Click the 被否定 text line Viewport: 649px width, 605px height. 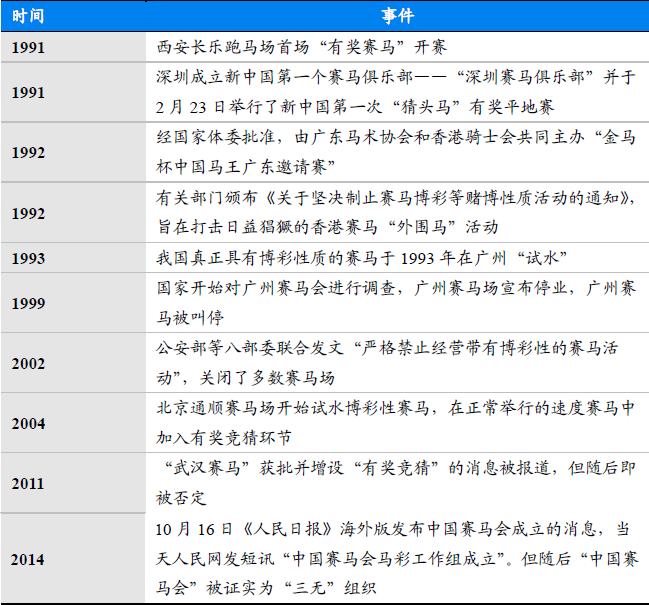click(181, 498)
